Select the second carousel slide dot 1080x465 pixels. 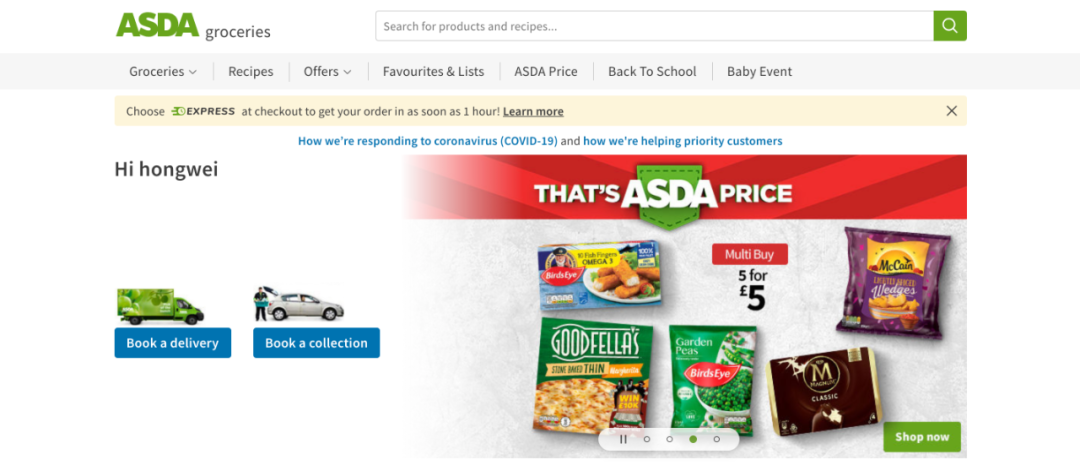[x=669, y=439]
